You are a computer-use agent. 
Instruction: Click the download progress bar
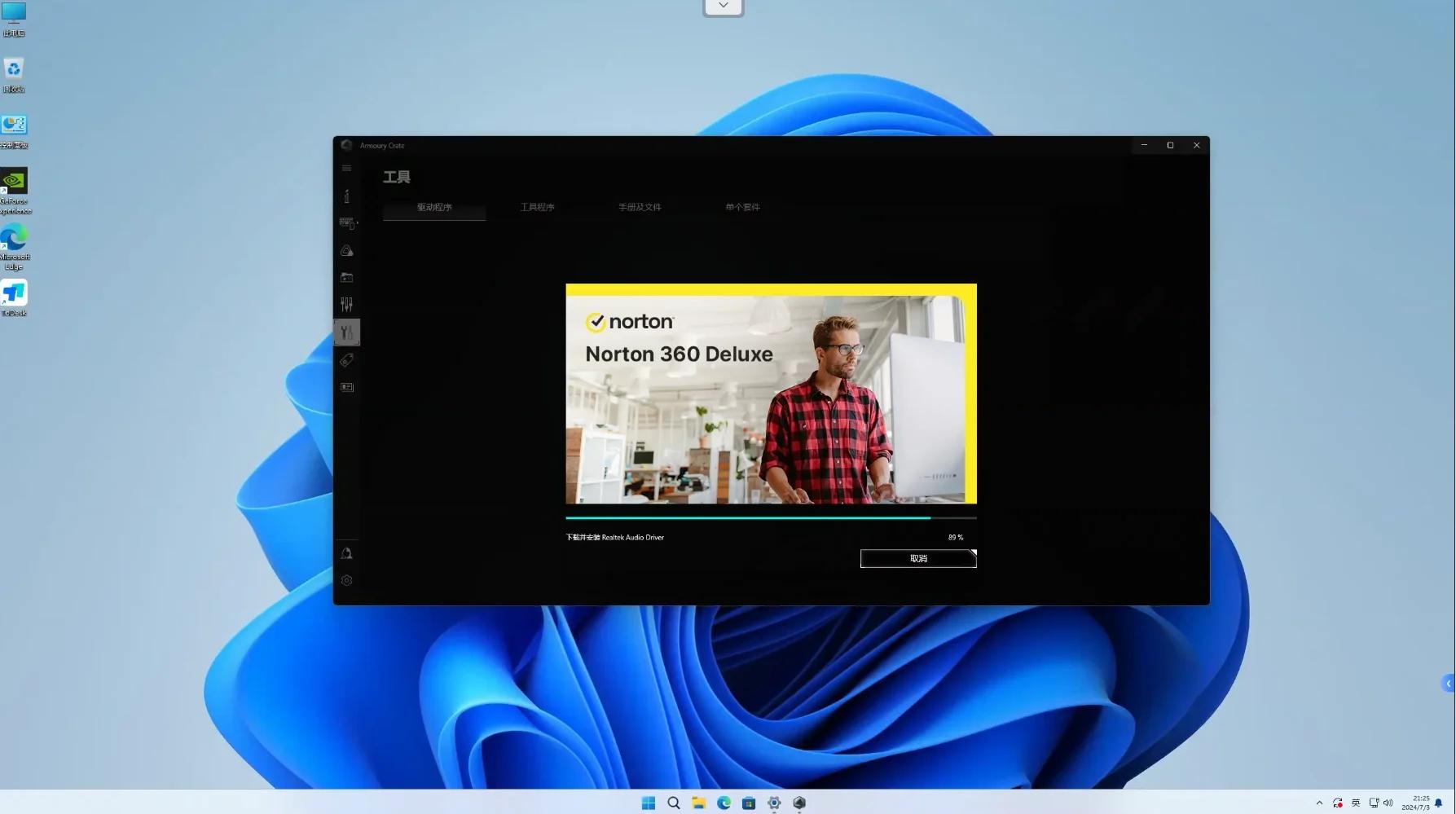pyautogui.click(x=771, y=517)
